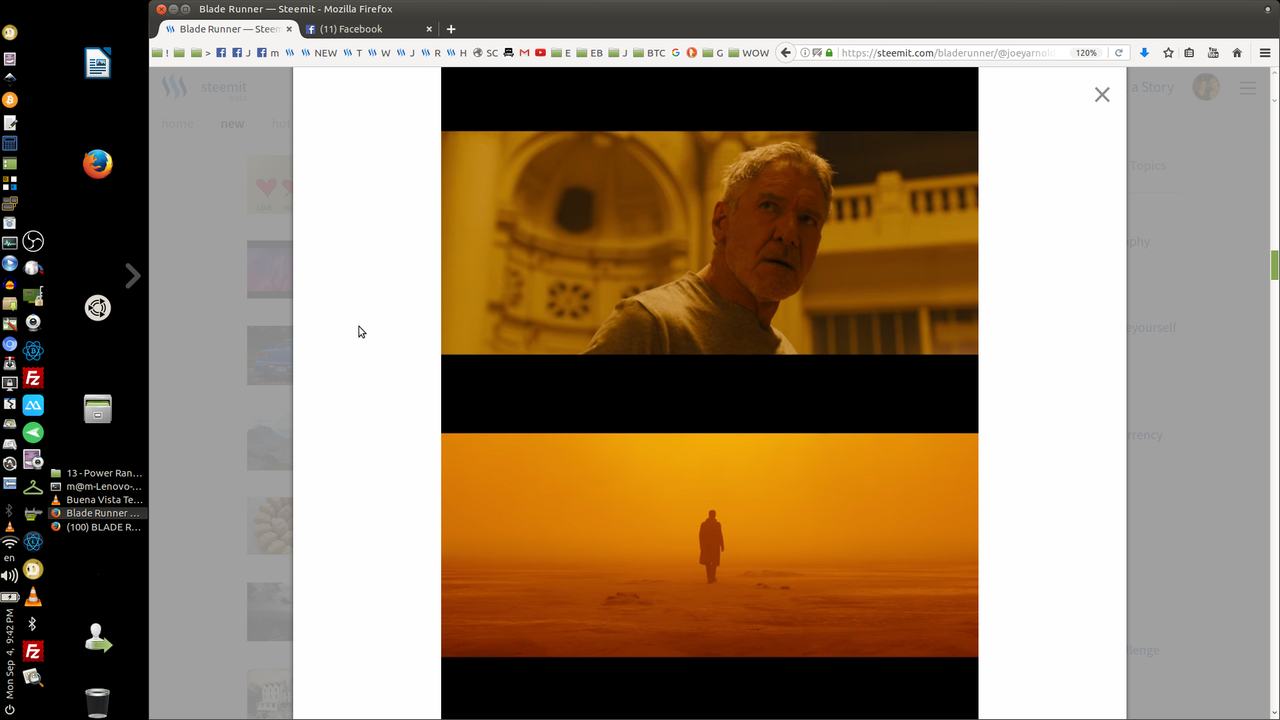Close the image lightbox with the X
This screenshot has height=720, width=1280.
[x=1102, y=94]
